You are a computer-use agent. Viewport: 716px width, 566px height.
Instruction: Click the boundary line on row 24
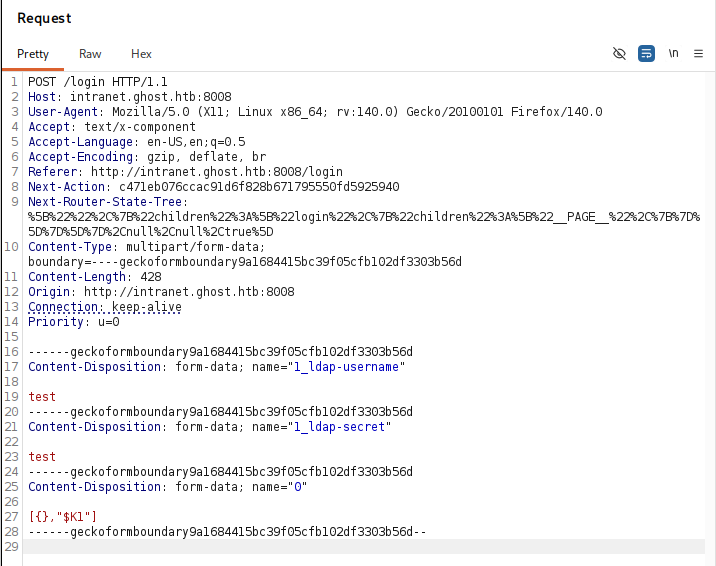pyautogui.click(x=220, y=472)
